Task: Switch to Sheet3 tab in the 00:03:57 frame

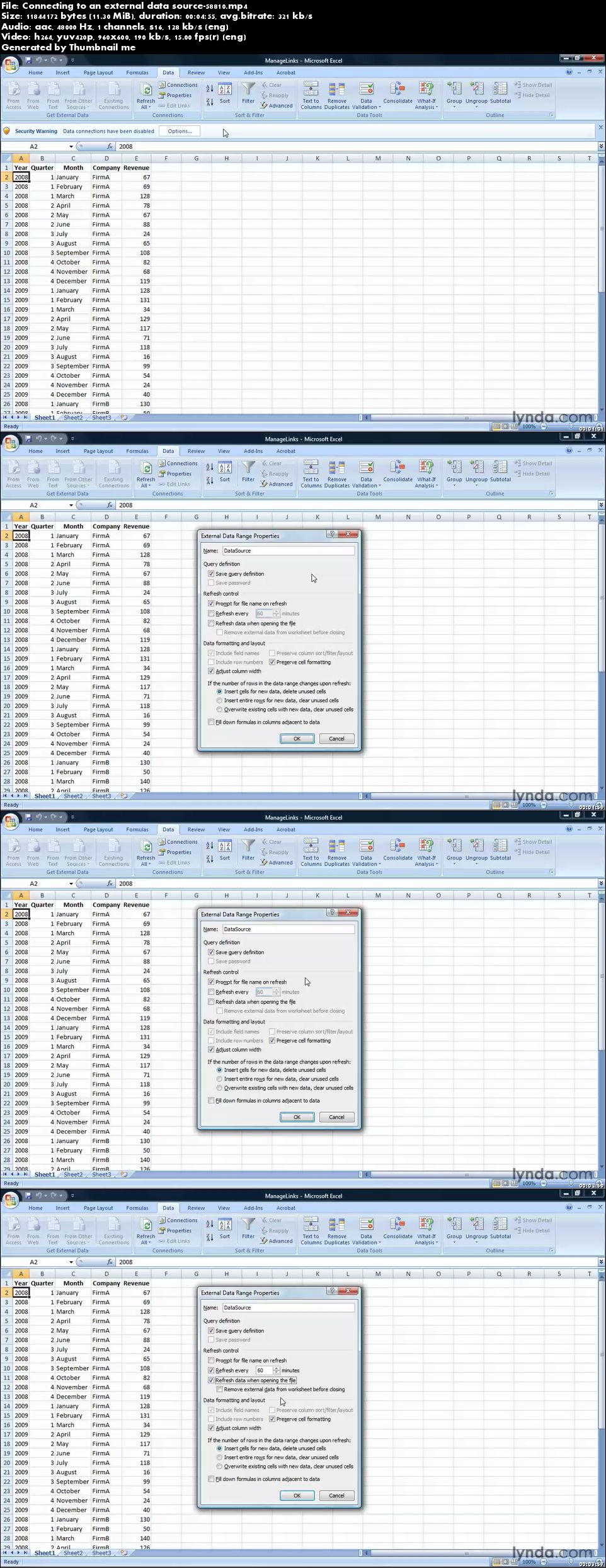Action: pyautogui.click(x=101, y=1553)
